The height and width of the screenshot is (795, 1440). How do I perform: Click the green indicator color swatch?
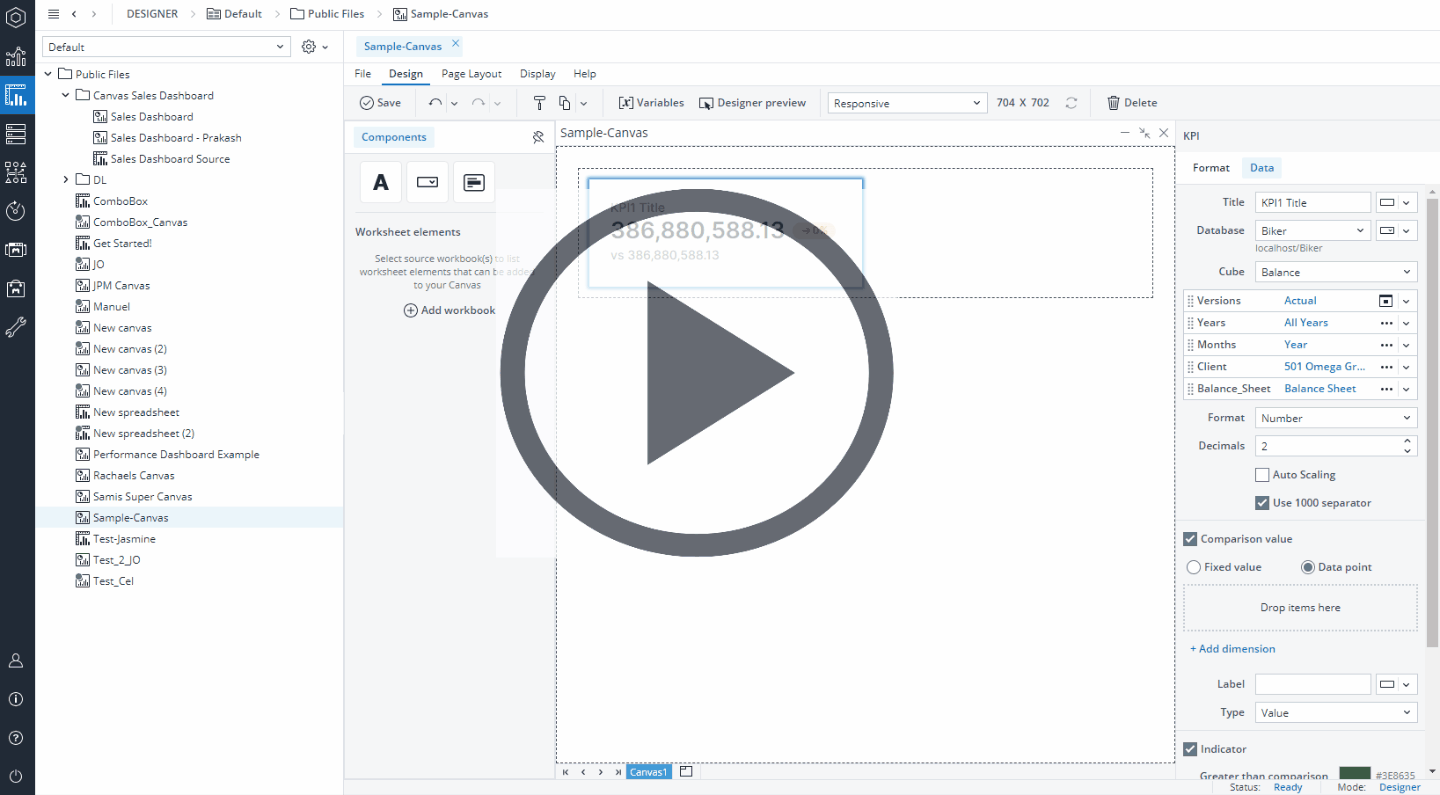(1353, 773)
